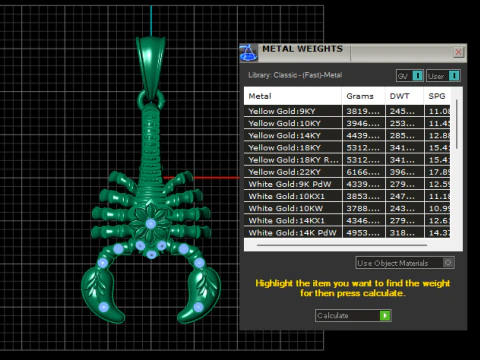The image size is (480, 360).
Task: Click the horizontal scrollbar under metal list
Action: (x=342, y=245)
